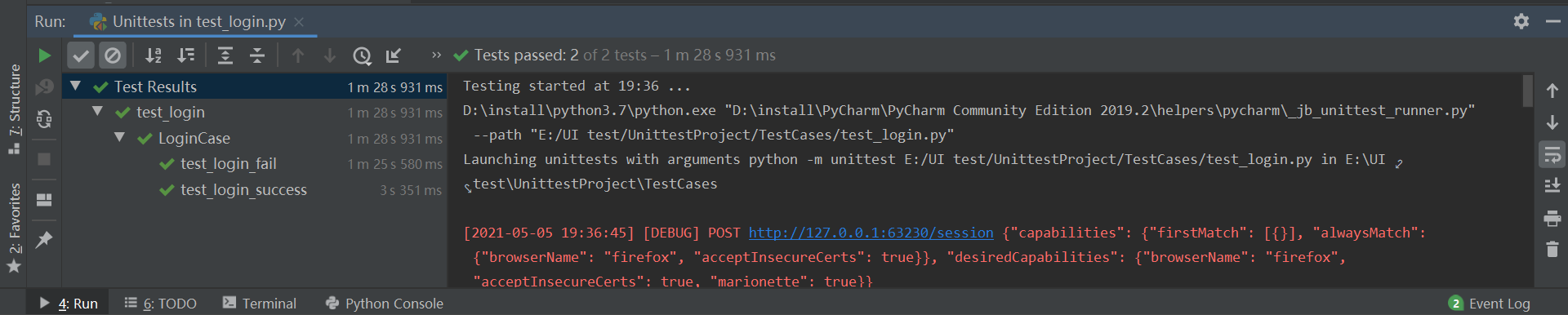Collapse the test_login node
1568x315 pixels.
coord(97,111)
